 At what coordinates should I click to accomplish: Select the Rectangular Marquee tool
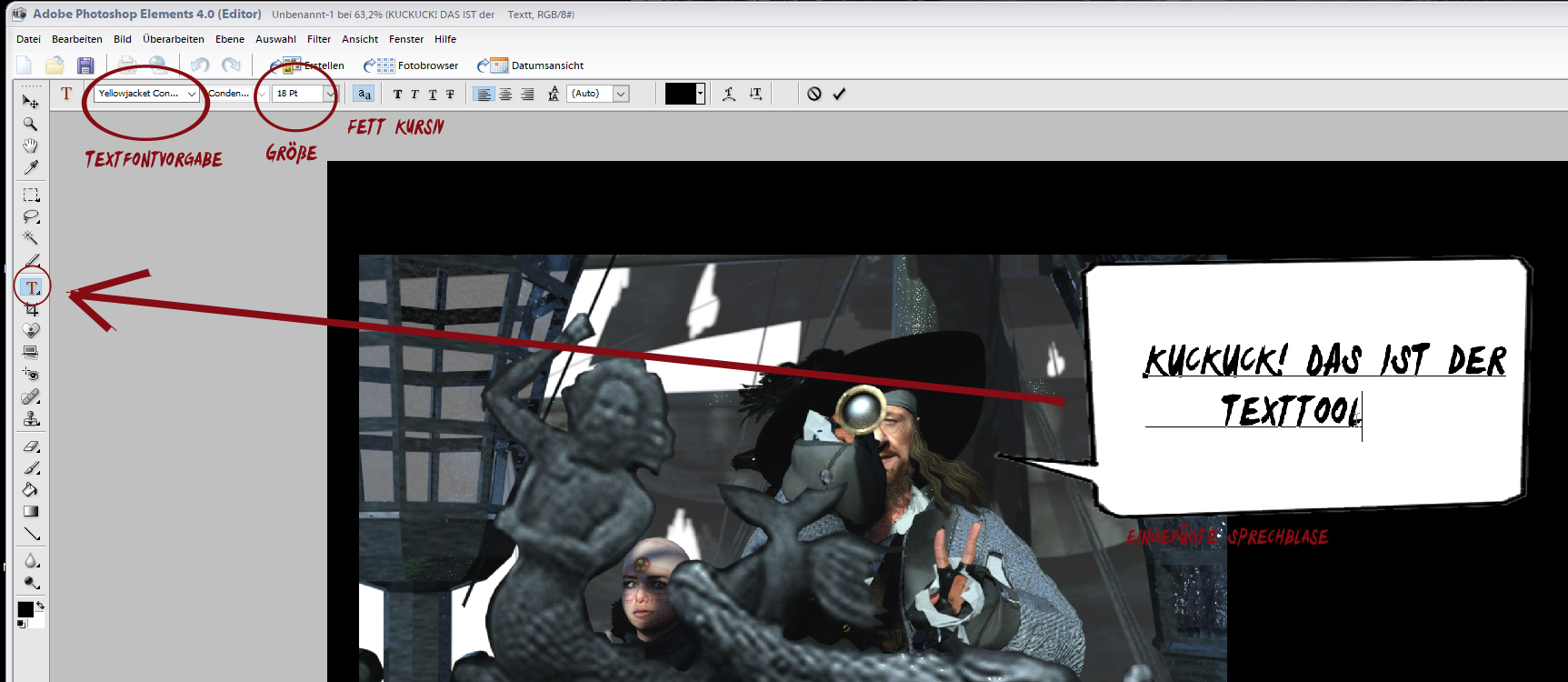click(31, 195)
